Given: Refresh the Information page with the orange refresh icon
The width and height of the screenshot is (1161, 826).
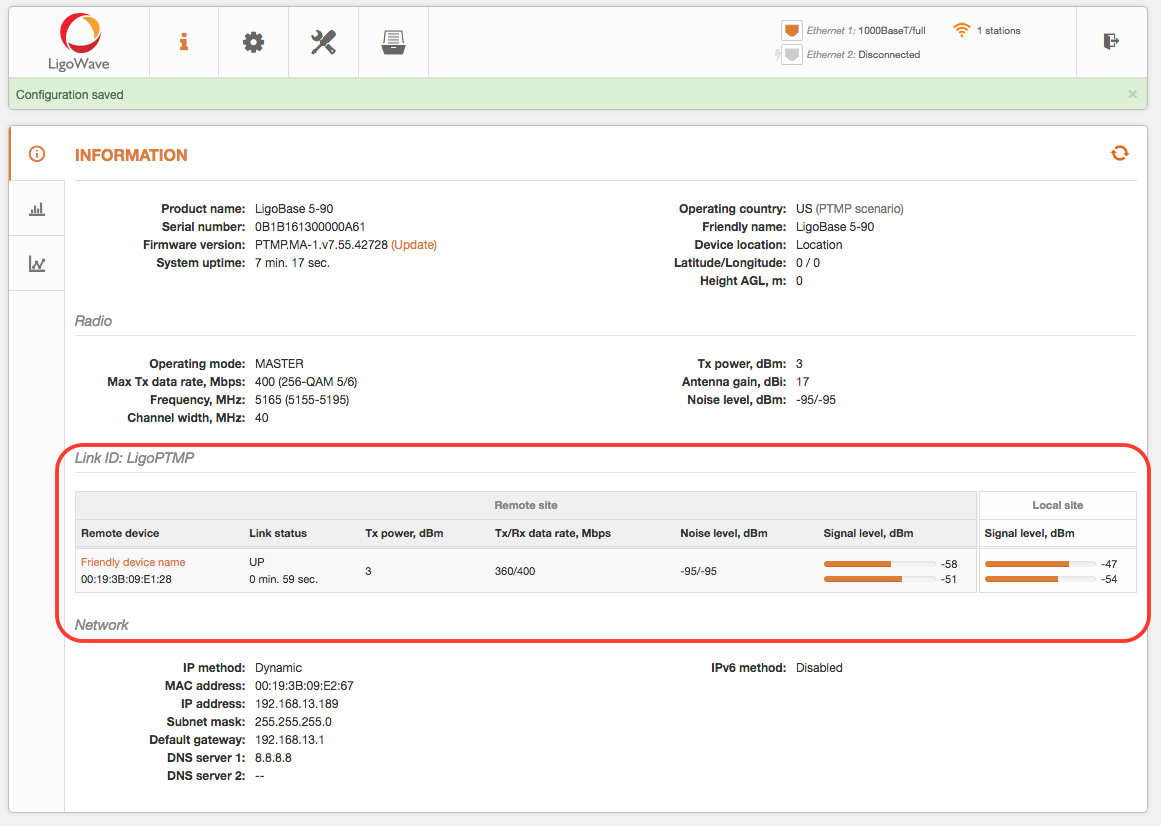Looking at the screenshot, I should [1119, 154].
